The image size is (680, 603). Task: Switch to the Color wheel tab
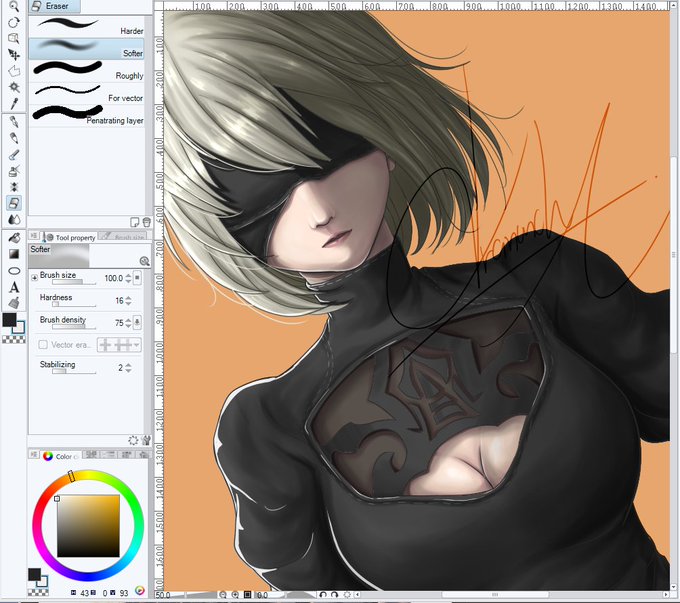tap(60, 456)
